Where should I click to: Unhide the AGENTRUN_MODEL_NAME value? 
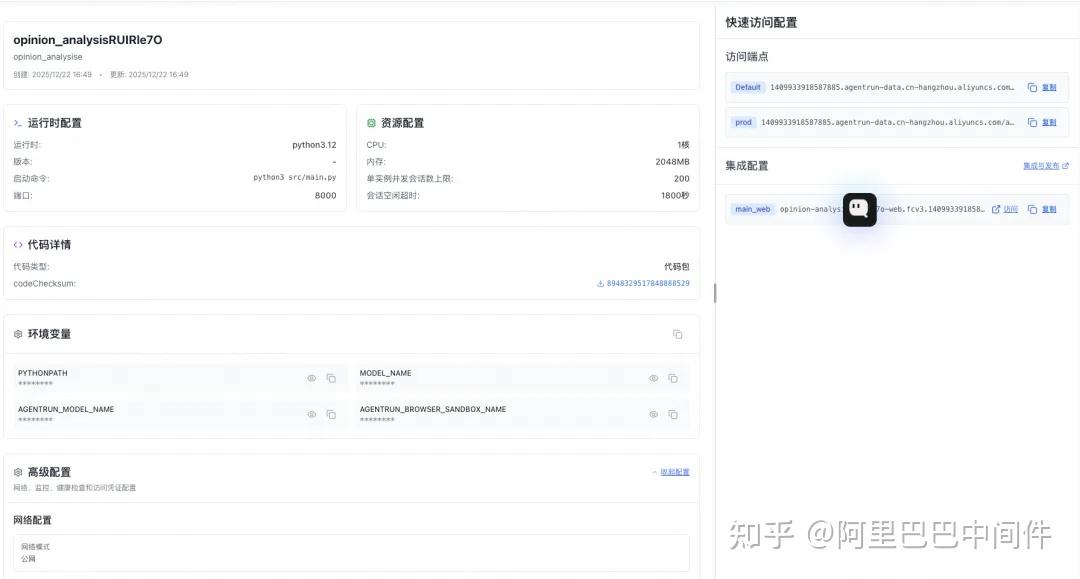tap(312, 414)
